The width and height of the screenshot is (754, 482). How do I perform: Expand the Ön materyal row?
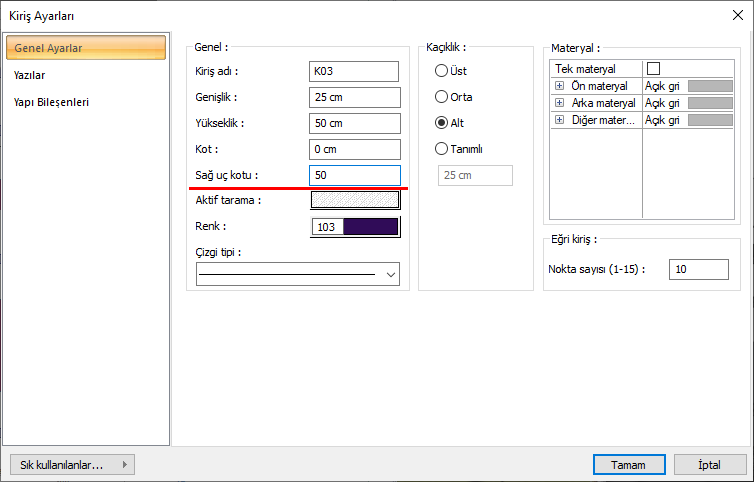coord(559,86)
